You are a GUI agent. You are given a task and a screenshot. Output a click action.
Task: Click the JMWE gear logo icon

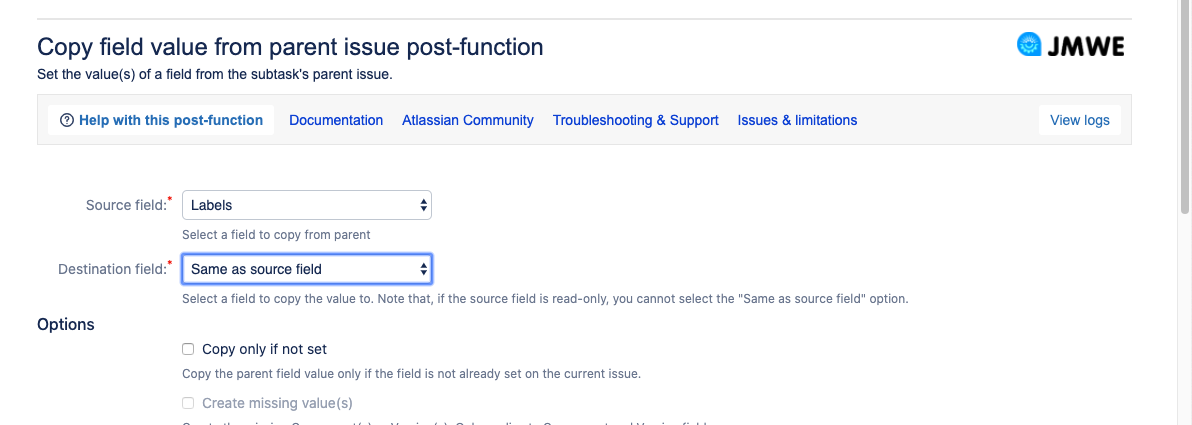[1029, 45]
